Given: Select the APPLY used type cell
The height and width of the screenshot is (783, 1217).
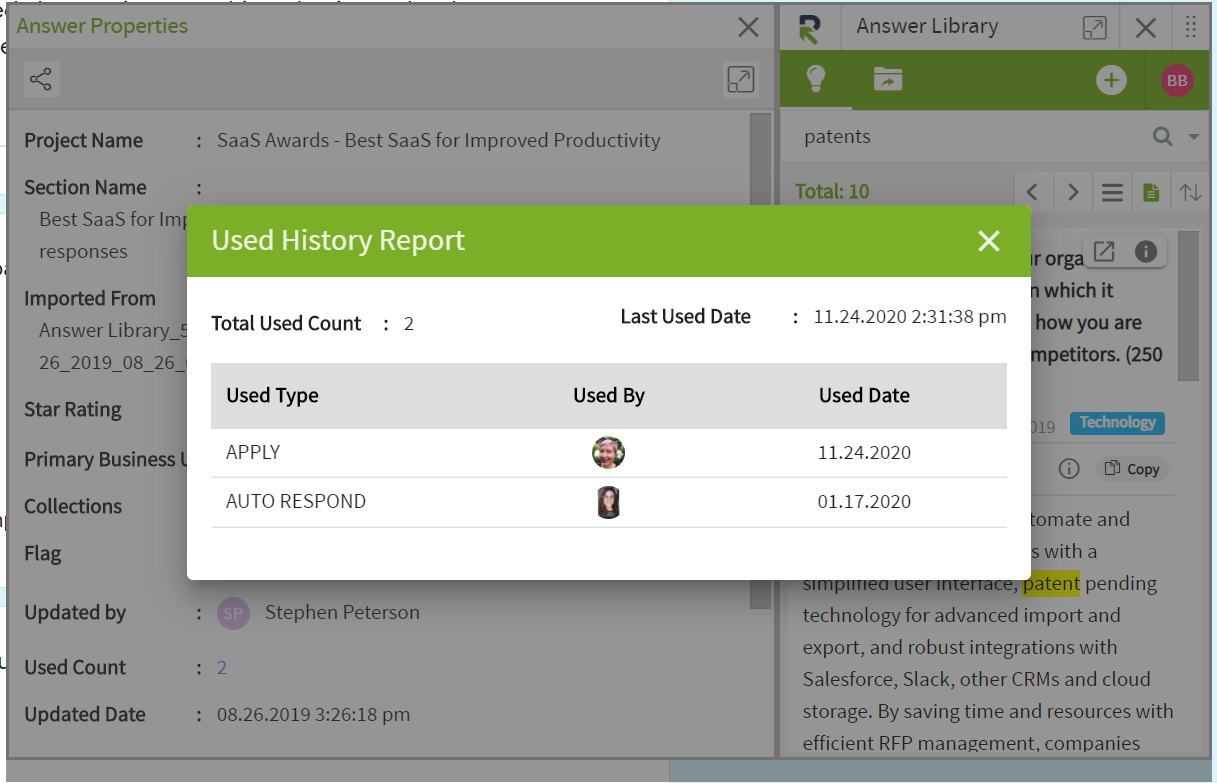Looking at the screenshot, I should (x=253, y=452).
